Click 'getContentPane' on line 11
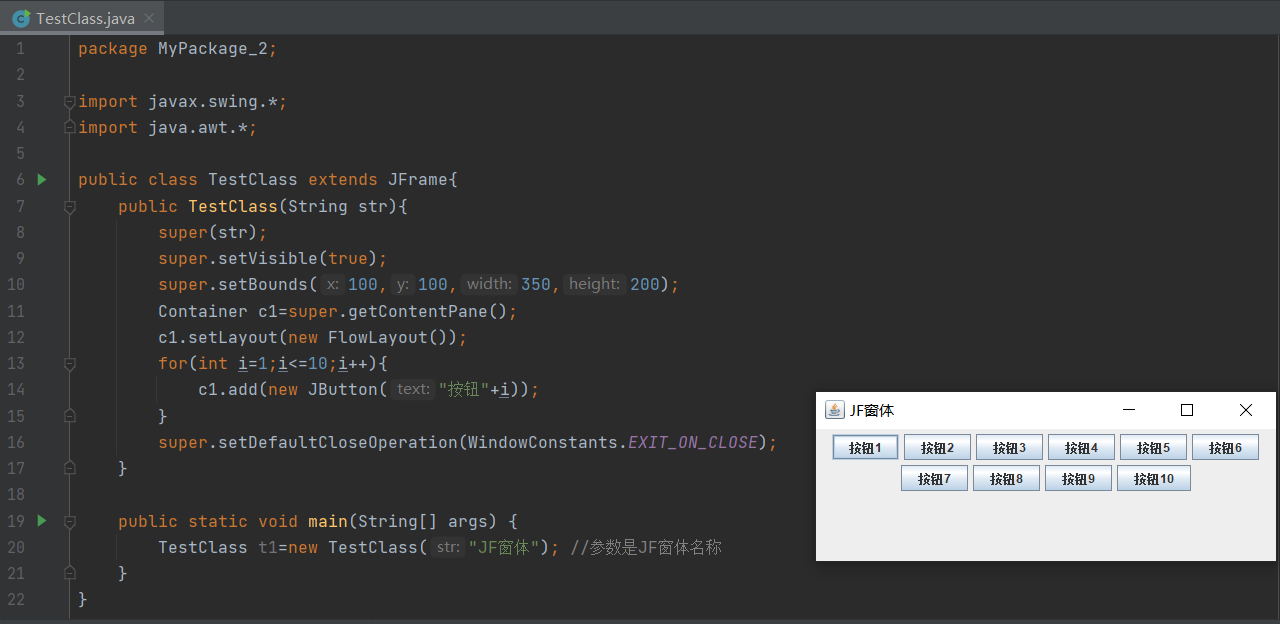Screen dimensions: 1280x624 click(x=418, y=311)
